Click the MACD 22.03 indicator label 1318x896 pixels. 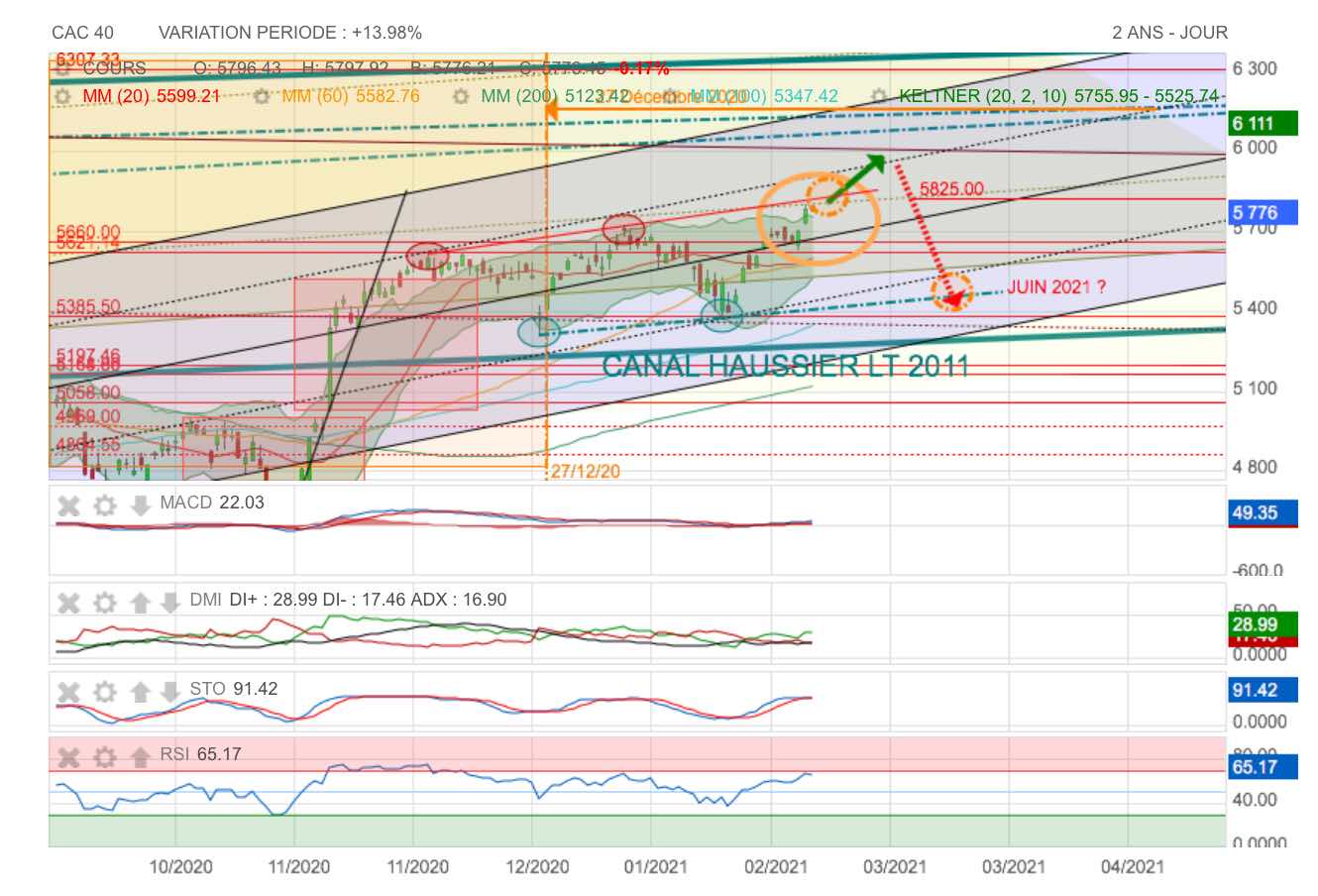[x=212, y=503]
